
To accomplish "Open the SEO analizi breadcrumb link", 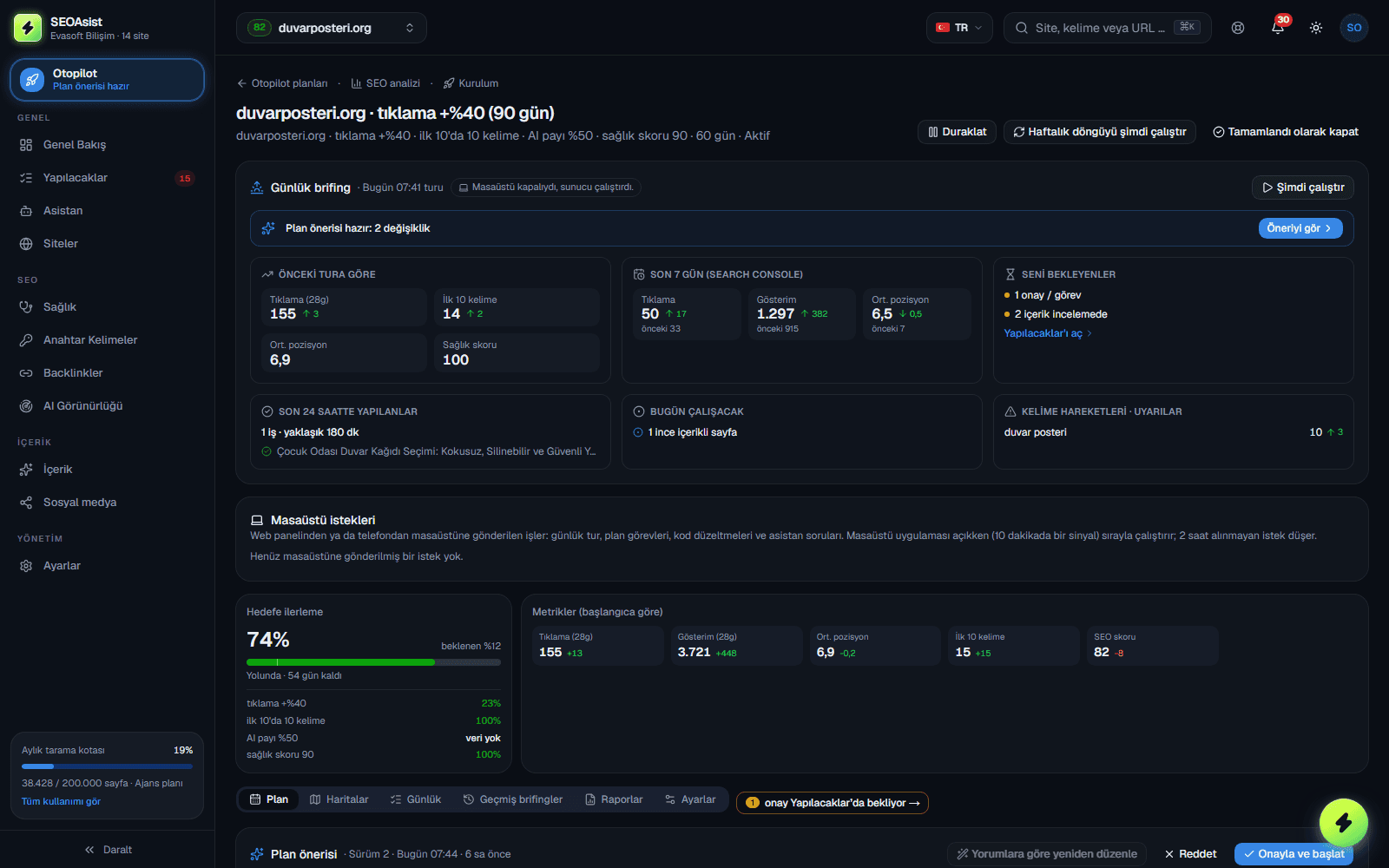I will tap(385, 83).
